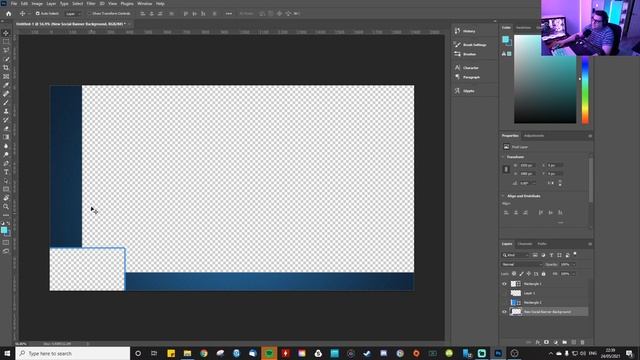Select the Eraser tool
The height and width of the screenshot is (360, 640).
click(6, 129)
